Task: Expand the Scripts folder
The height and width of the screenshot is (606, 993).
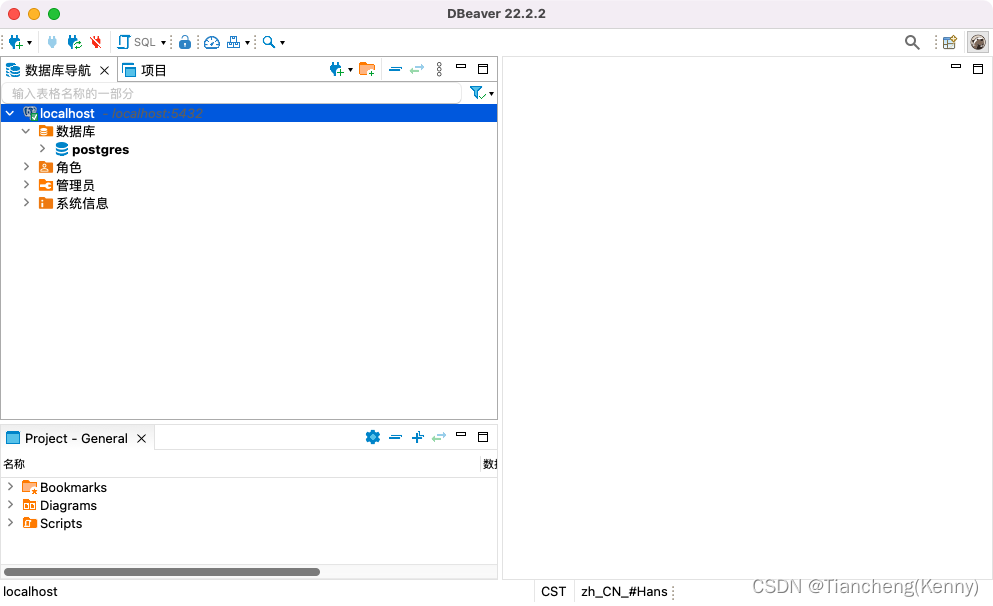Action: click(10, 522)
